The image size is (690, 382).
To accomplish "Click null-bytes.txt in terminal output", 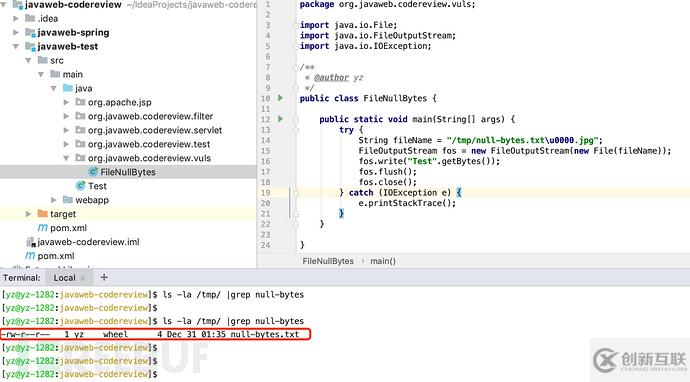I will click(264, 334).
